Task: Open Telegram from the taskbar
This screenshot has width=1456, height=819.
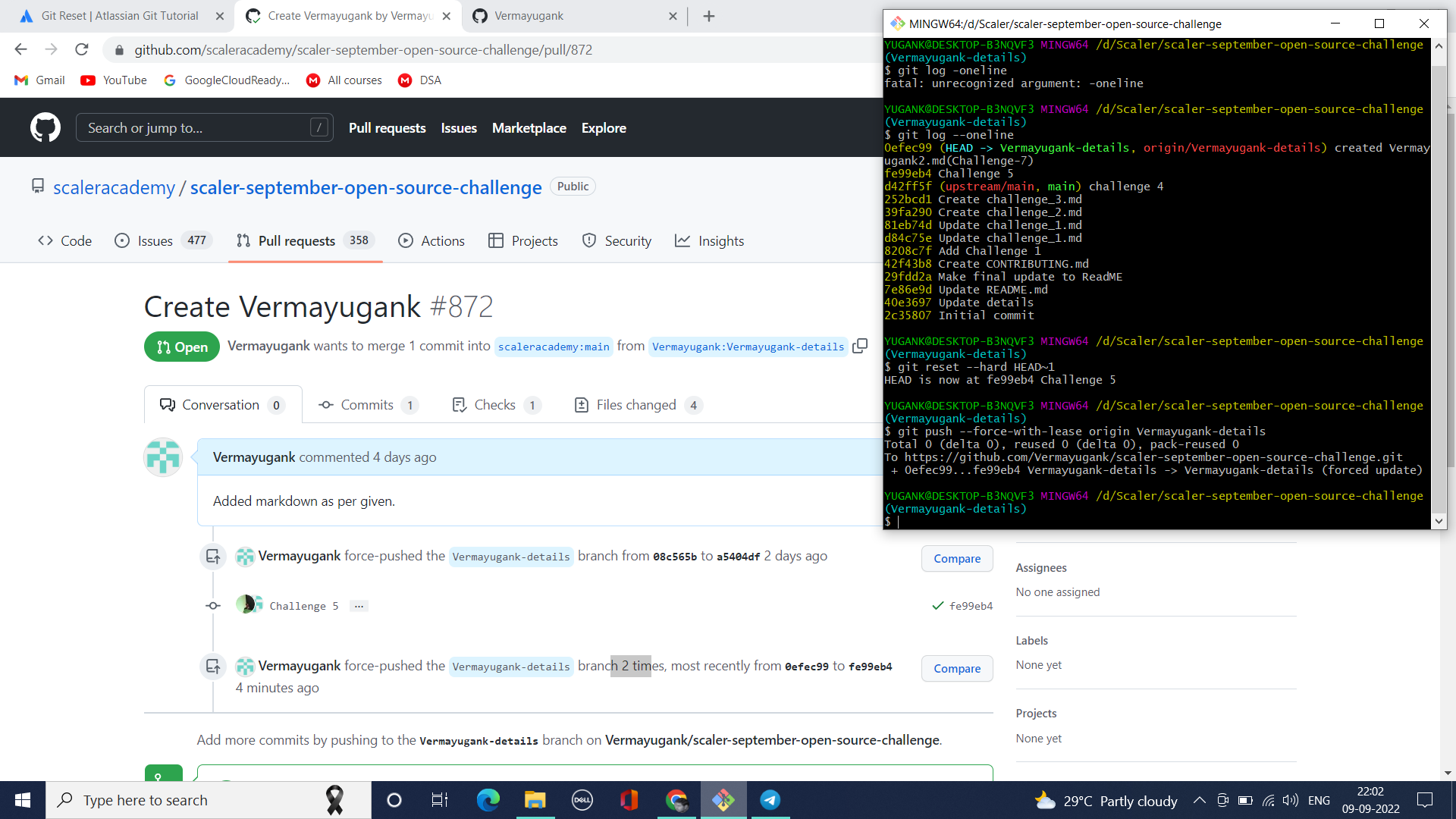Action: point(770,800)
